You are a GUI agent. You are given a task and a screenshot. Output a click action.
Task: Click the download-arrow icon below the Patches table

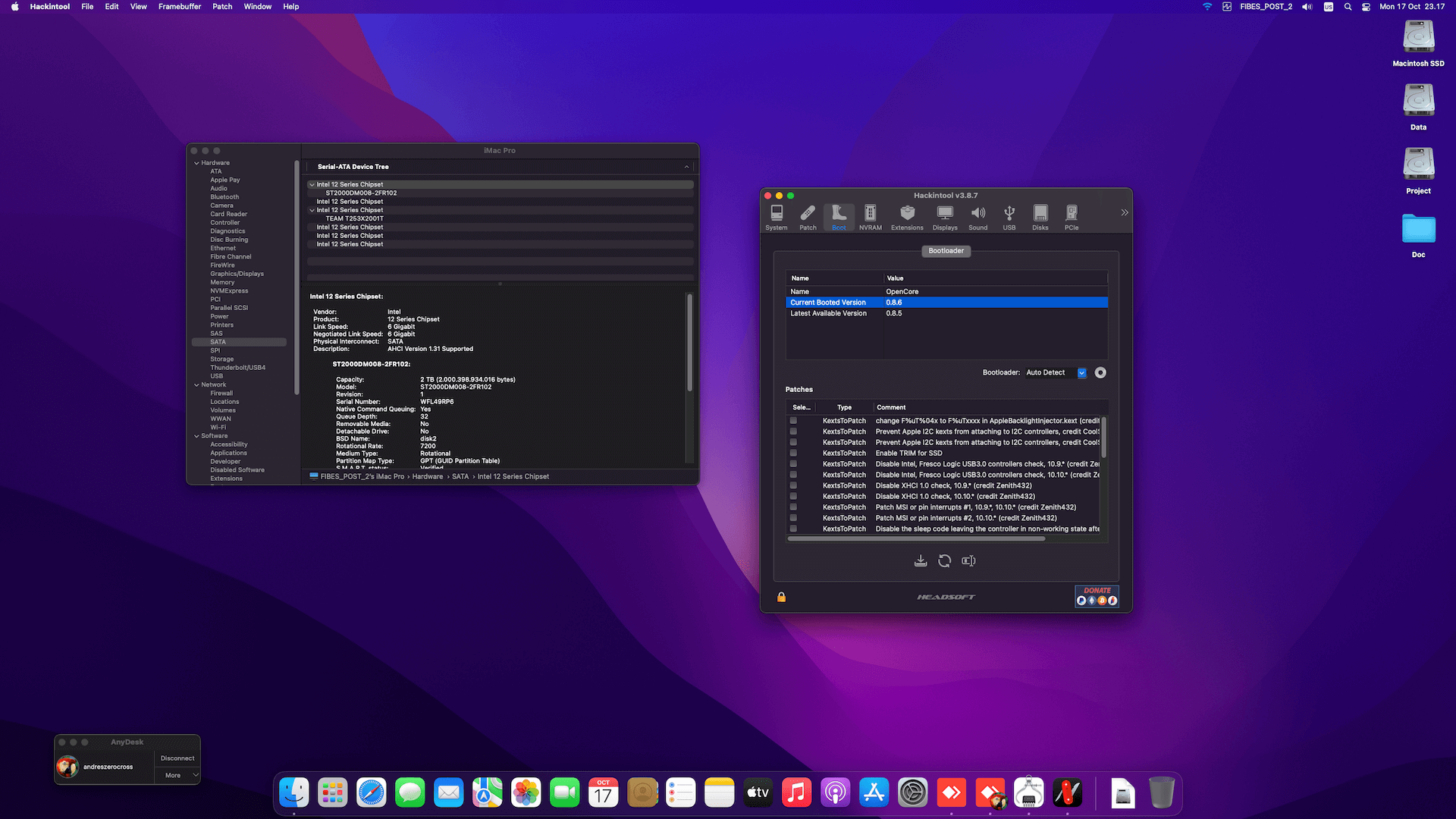coord(921,561)
